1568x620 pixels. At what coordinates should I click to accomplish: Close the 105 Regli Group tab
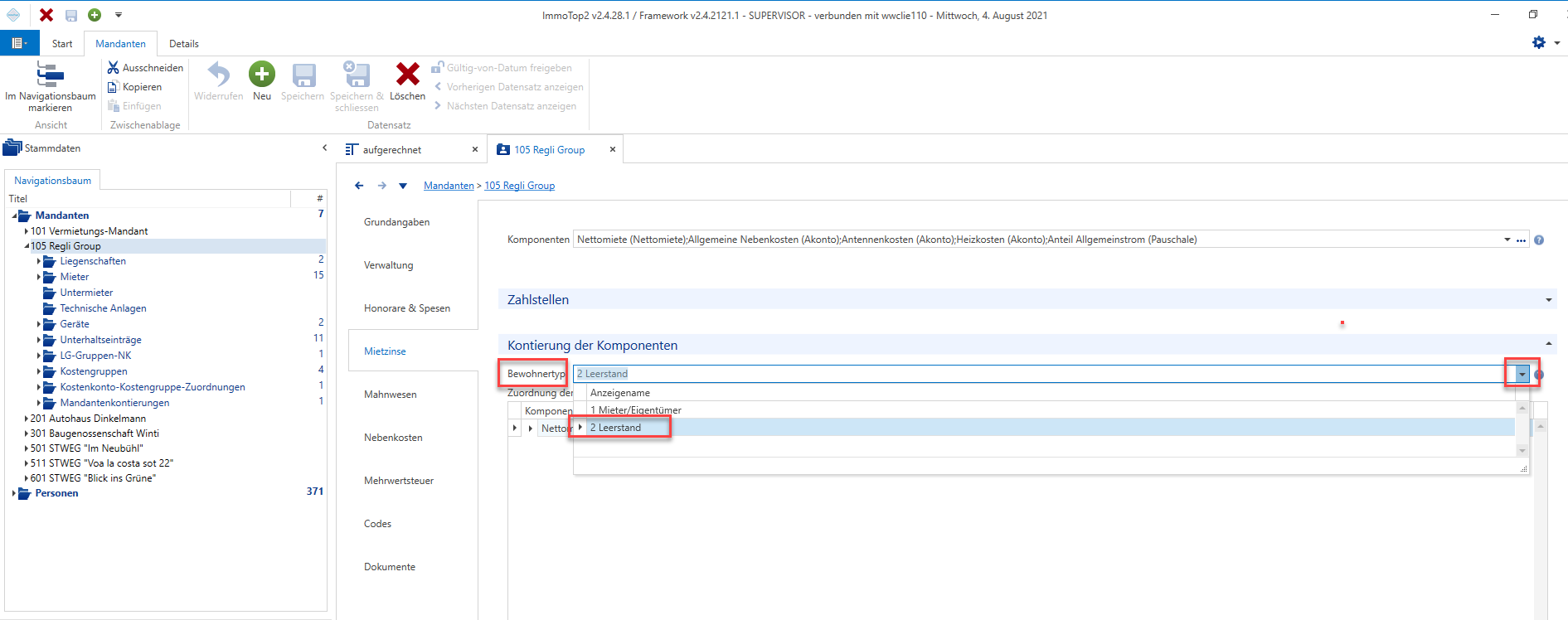[613, 149]
